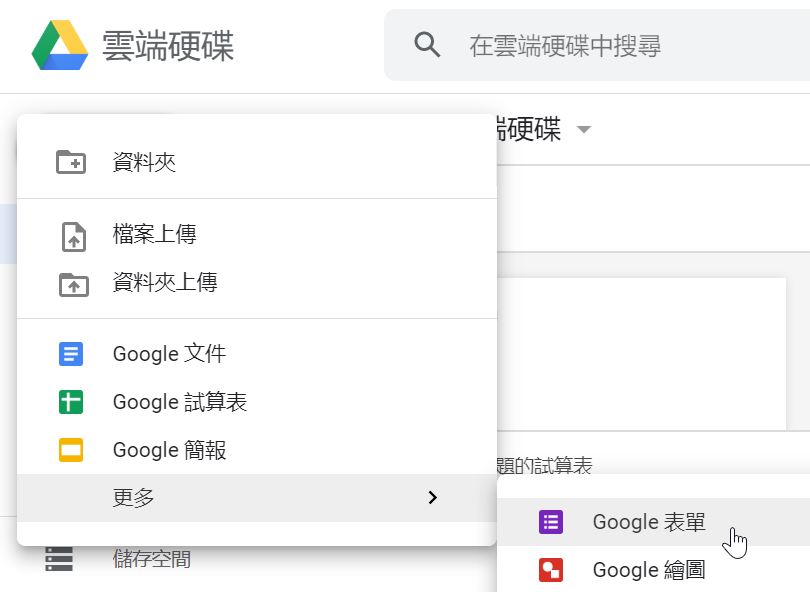The width and height of the screenshot is (810, 592).
Task: Click the untitled 試算表 file name
Action: point(544,466)
